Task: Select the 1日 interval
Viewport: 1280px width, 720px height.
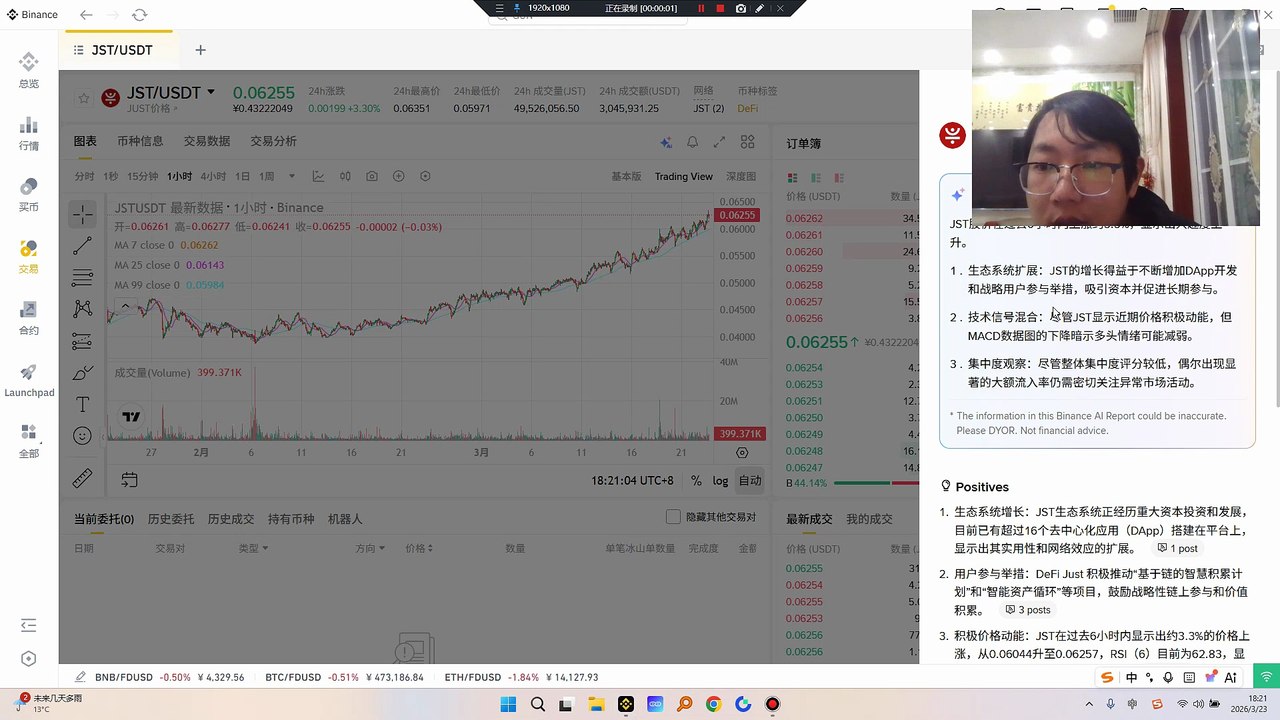Action: (x=242, y=176)
